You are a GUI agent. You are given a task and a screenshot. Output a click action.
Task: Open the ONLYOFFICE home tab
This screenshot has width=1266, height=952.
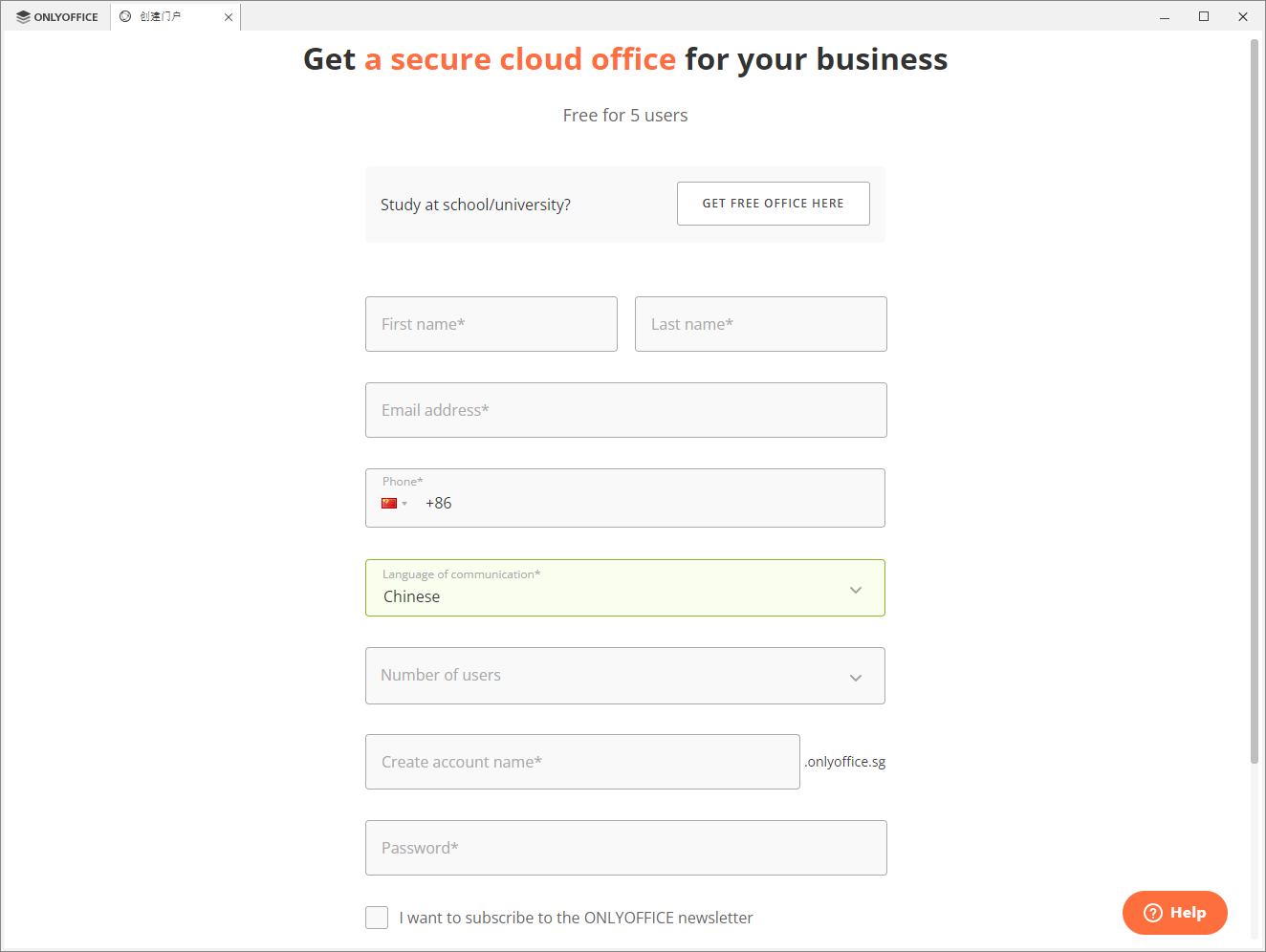[x=57, y=17]
